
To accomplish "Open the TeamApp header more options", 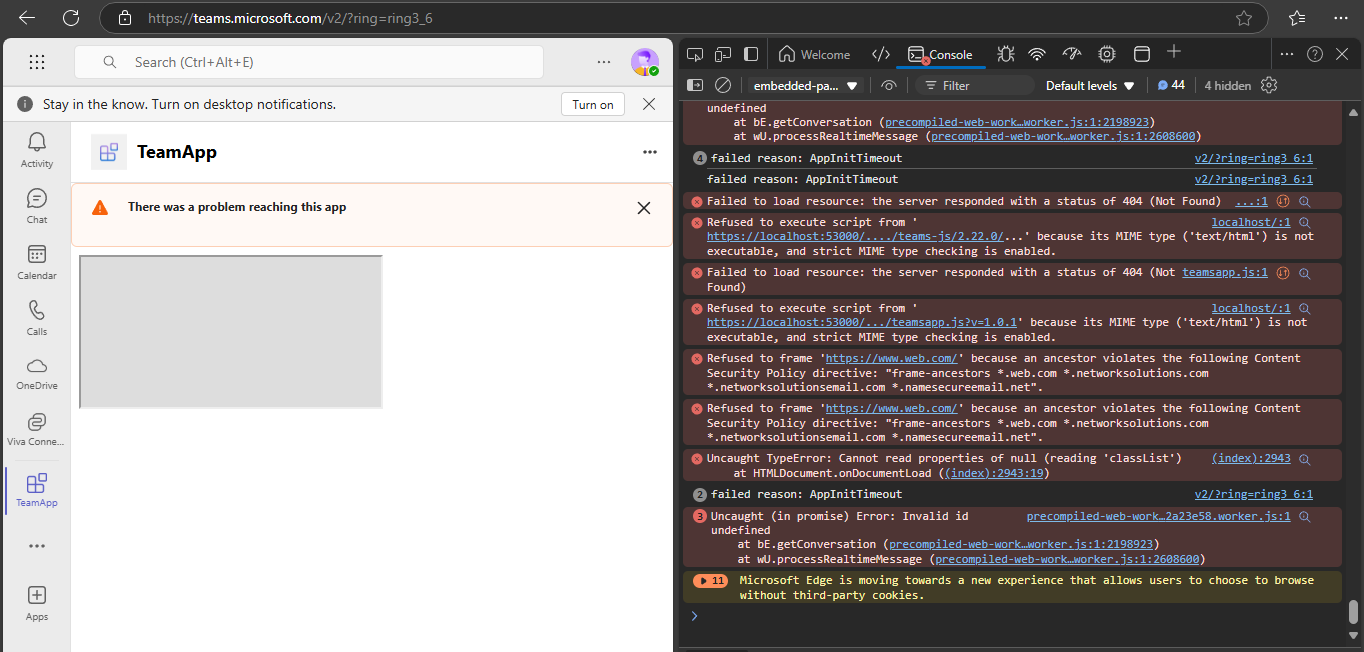I will click(650, 152).
